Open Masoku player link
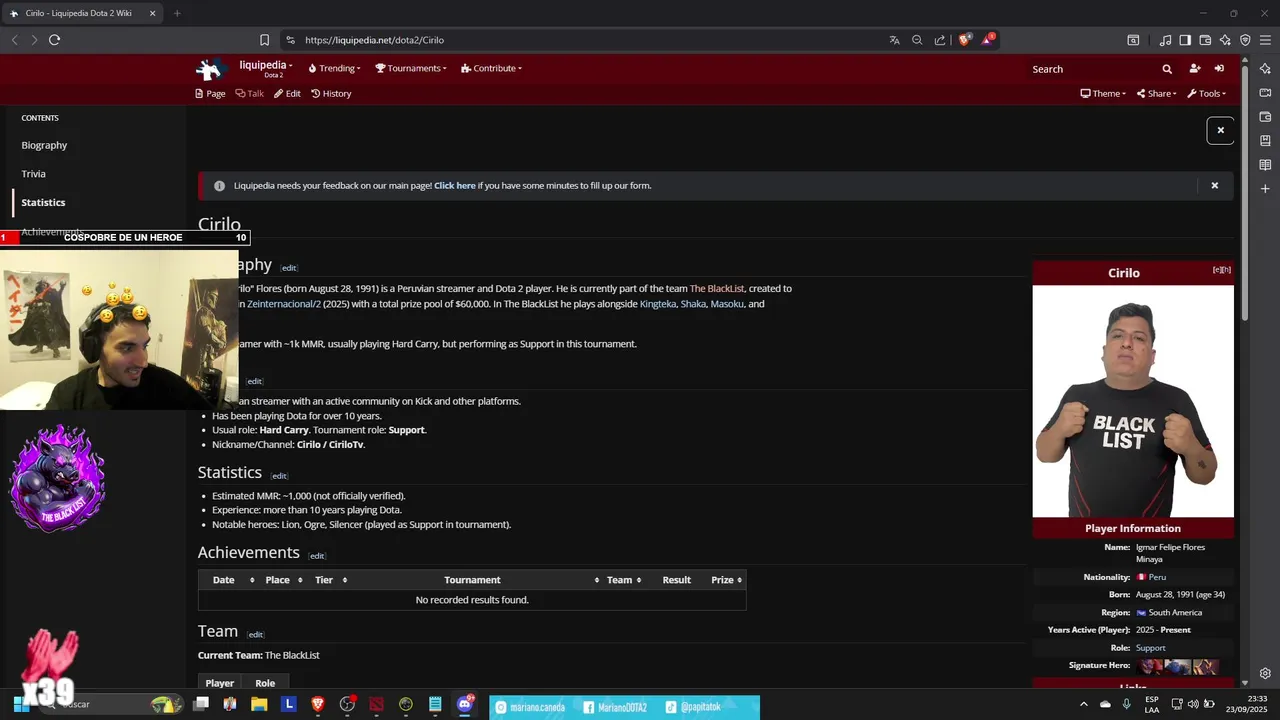The image size is (1280, 720). coord(727,304)
